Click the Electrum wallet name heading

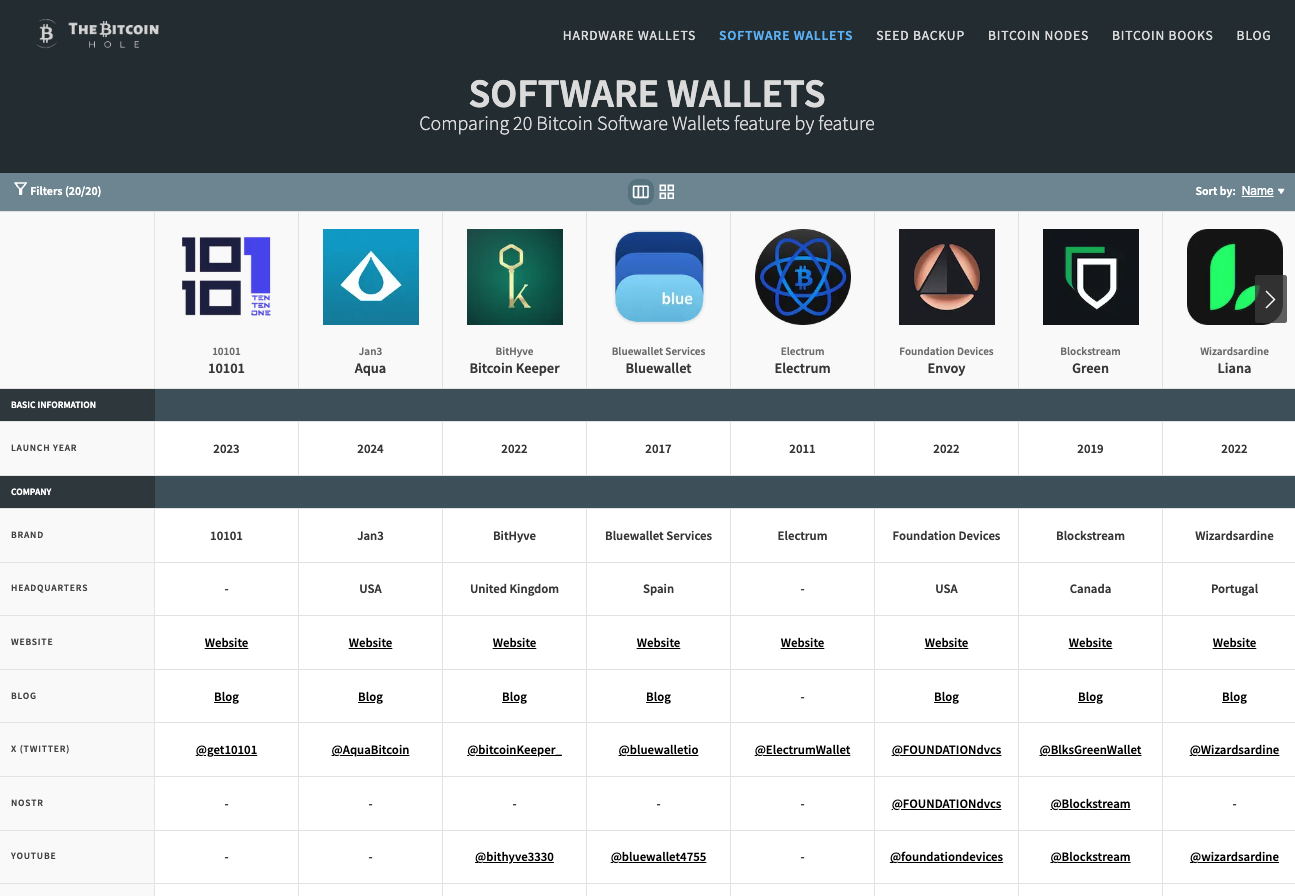pyautogui.click(x=803, y=368)
